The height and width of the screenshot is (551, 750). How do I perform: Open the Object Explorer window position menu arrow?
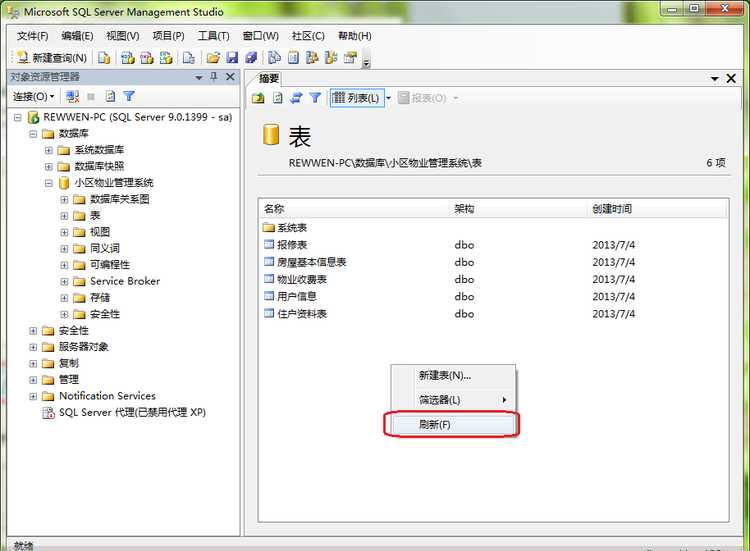tap(199, 77)
